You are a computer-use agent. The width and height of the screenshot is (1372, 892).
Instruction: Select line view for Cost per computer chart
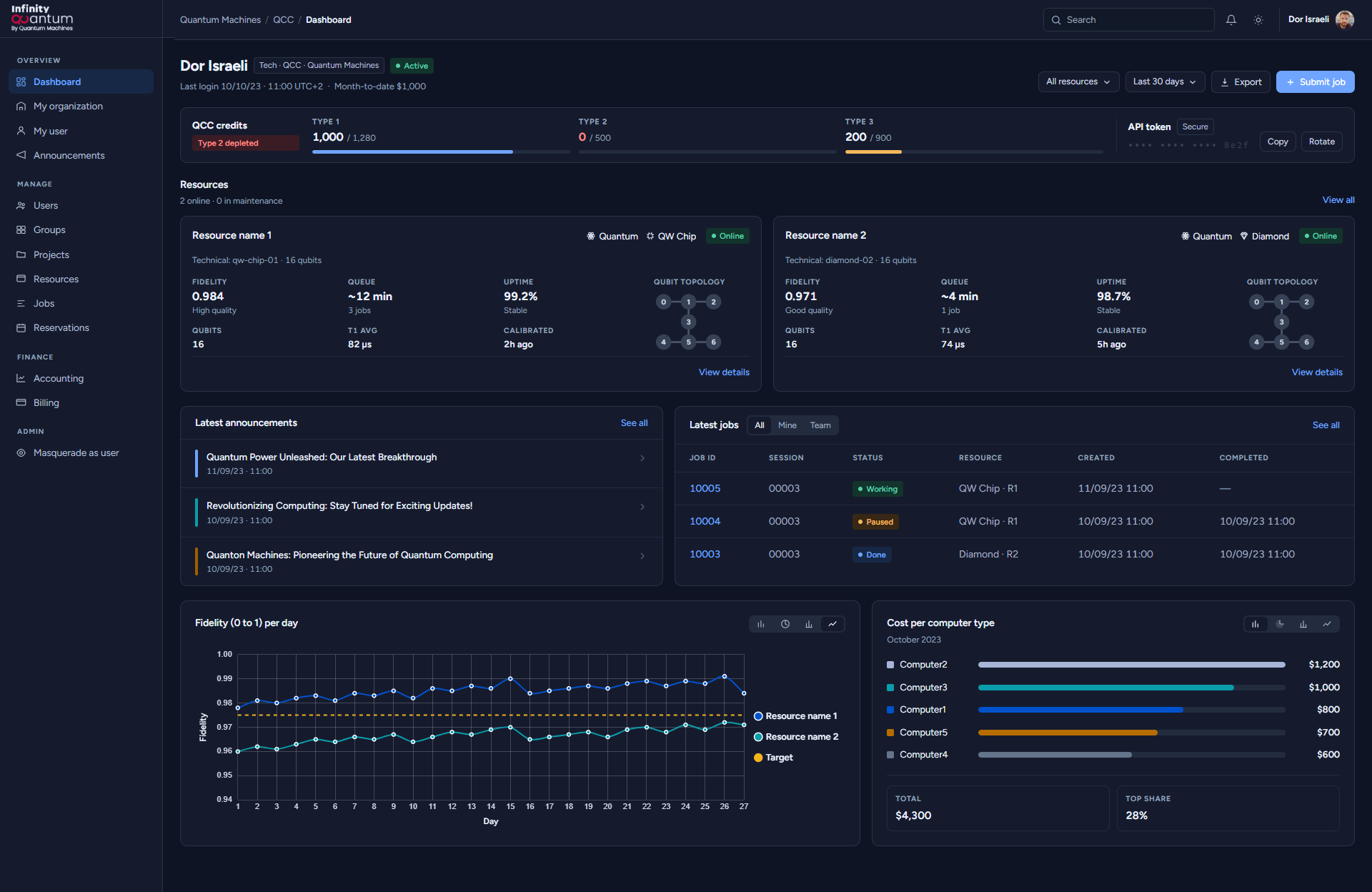tap(1327, 624)
